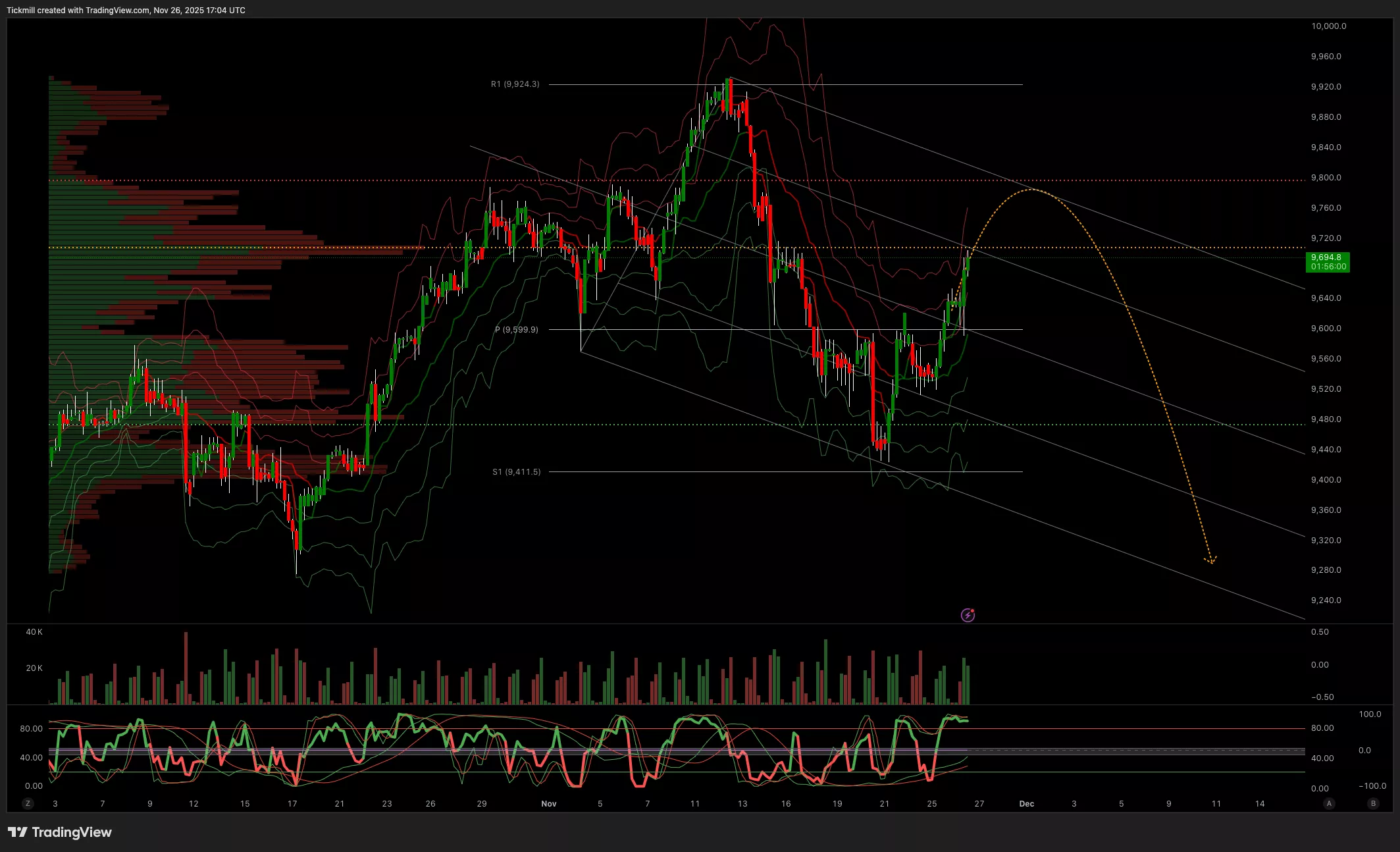The width and height of the screenshot is (1400, 852).
Task: Click the 80.00 oscillator level label on left
Action: pyautogui.click(x=31, y=728)
